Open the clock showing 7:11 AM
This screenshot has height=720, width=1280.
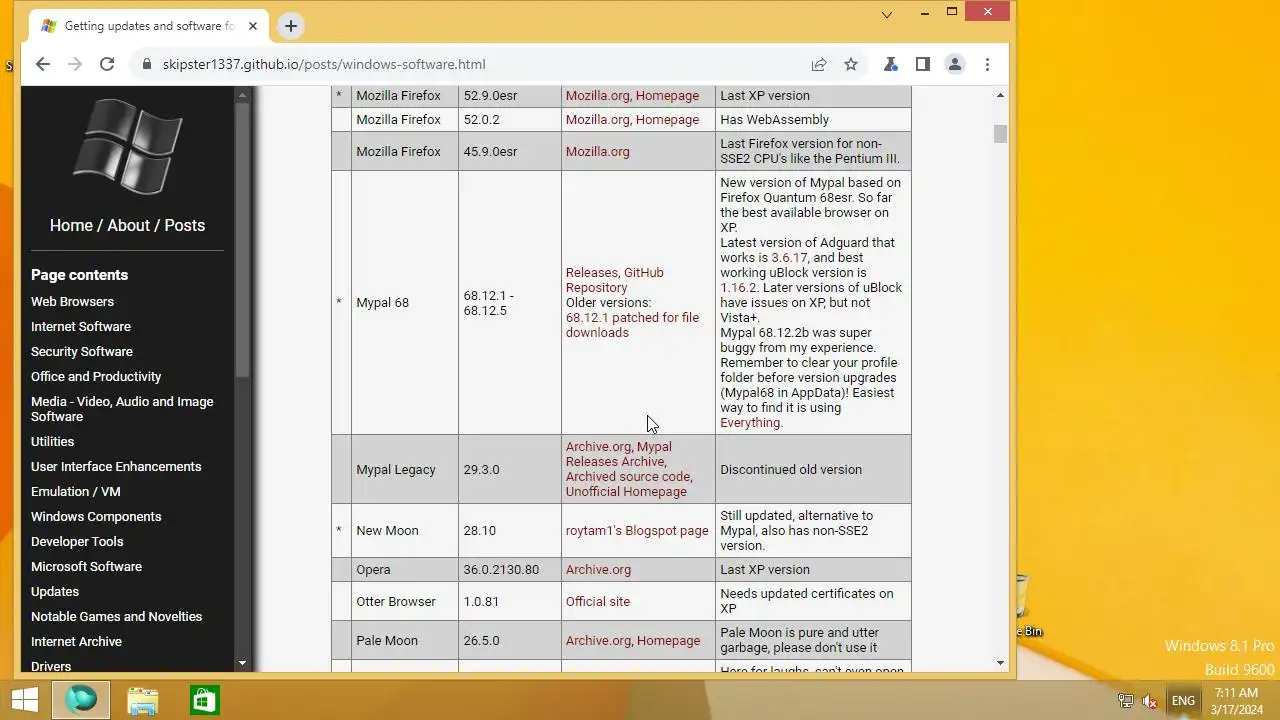[x=1236, y=700]
